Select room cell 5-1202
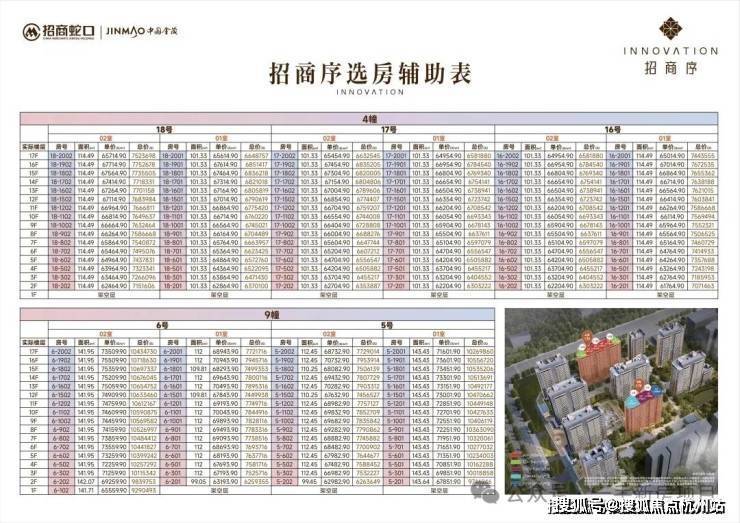 pos(285,404)
